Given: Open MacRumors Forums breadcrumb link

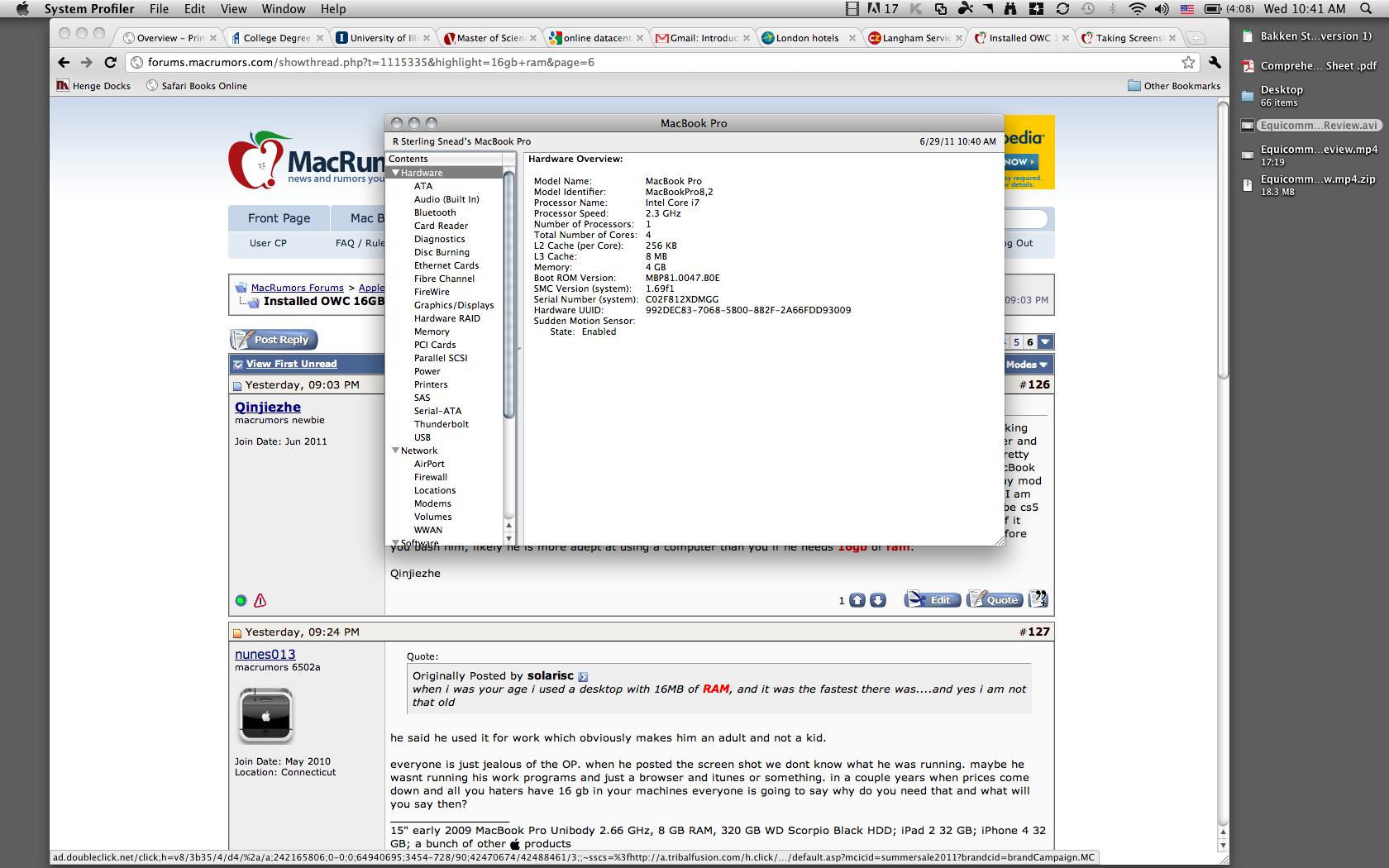Looking at the screenshot, I should [298, 288].
